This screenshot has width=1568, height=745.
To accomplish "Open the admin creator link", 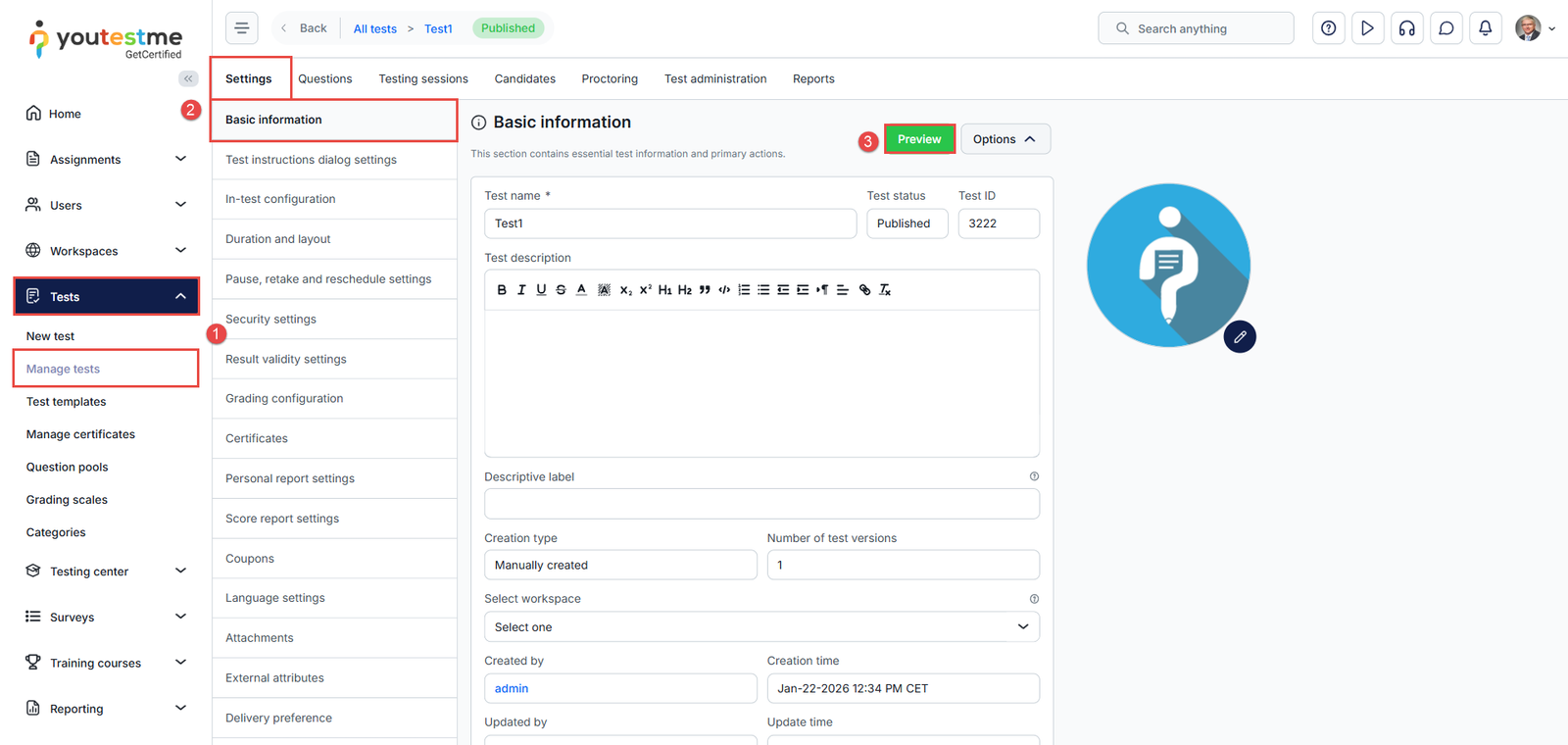I will (x=512, y=689).
